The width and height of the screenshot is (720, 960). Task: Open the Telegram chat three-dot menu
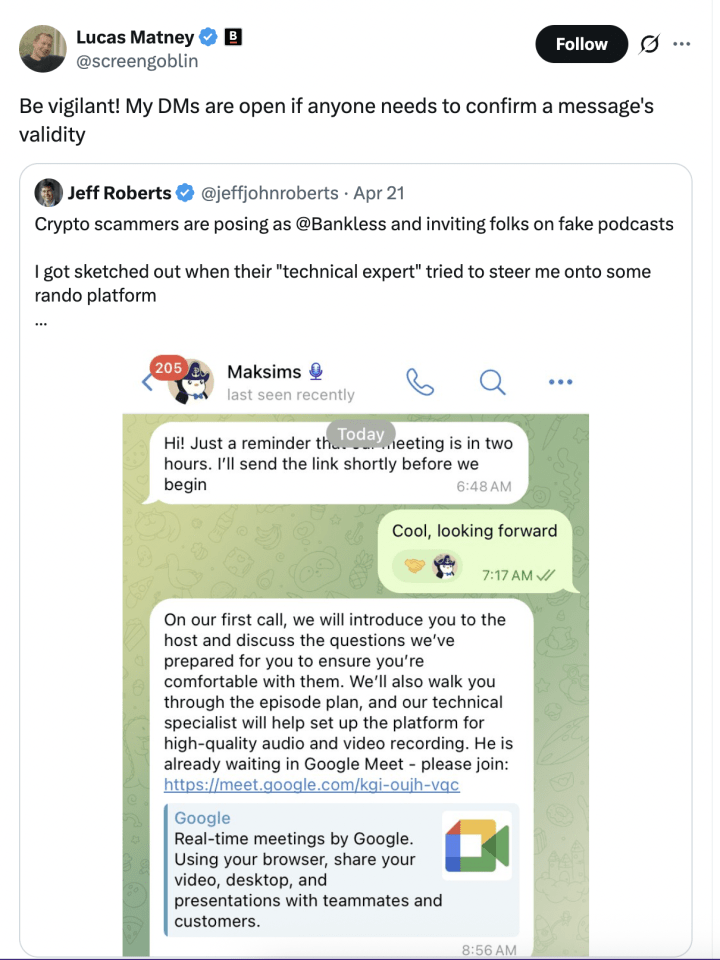(560, 381)
